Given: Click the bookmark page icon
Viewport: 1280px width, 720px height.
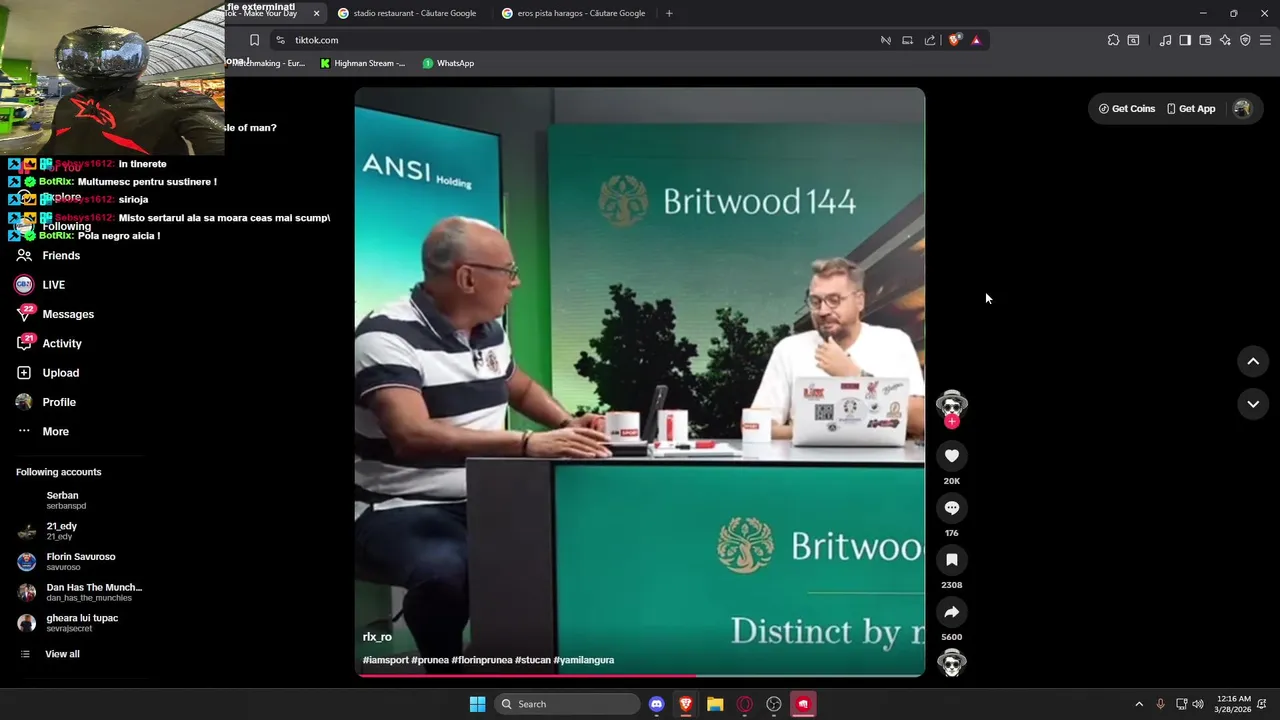Looking at the screenshot, I should (x=254, y=40).
